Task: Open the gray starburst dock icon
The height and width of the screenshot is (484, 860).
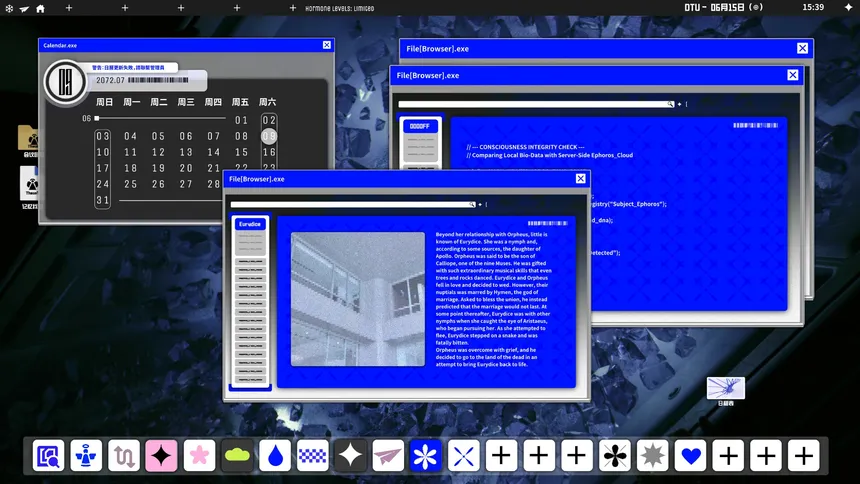Action: 653,455
